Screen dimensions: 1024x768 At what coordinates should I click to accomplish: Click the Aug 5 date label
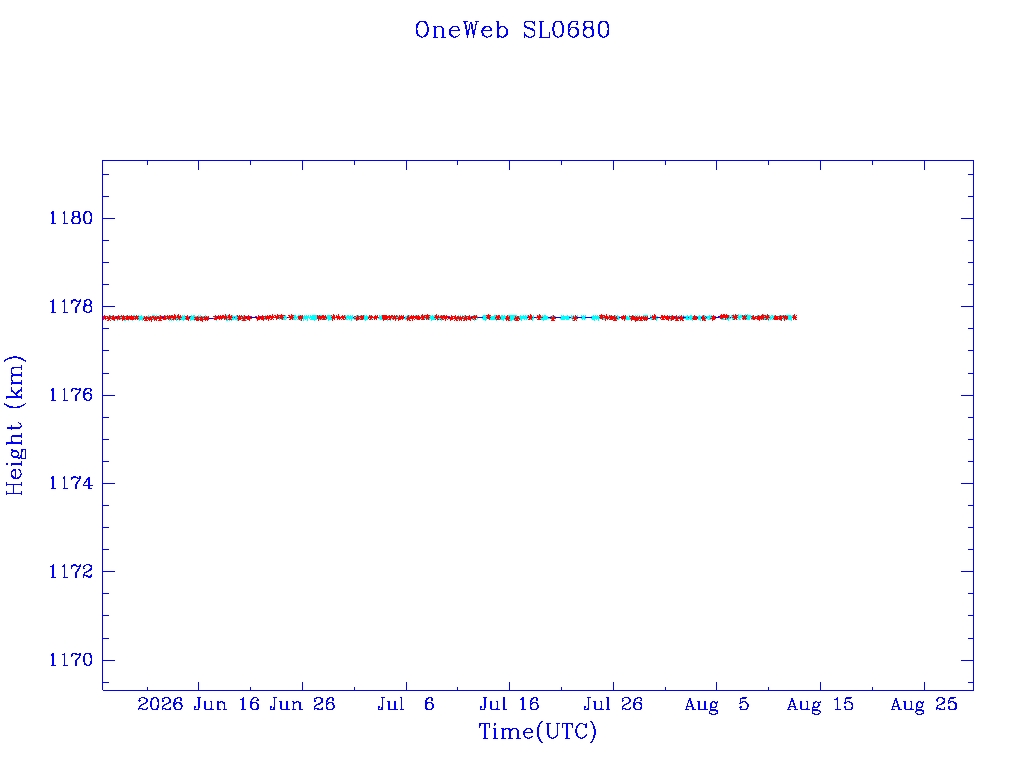[716, 704]
